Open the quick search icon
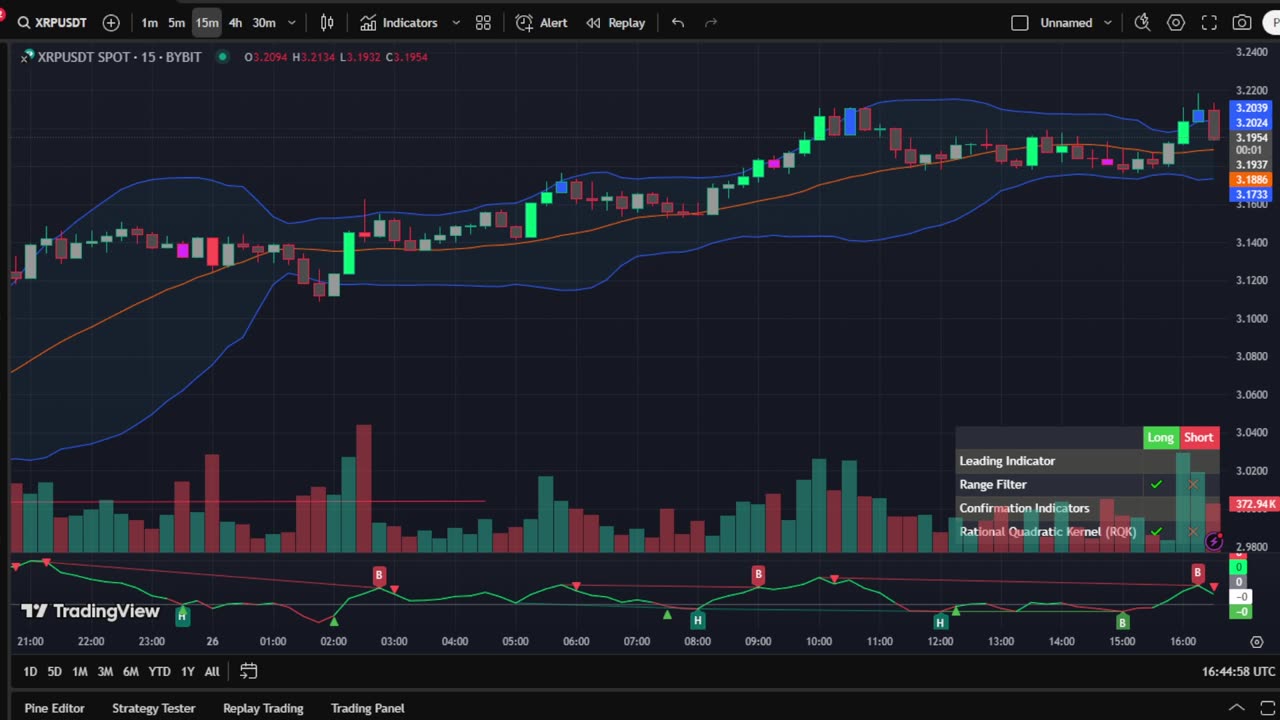This screenshot has width=1280, height=720. (x=1142, y=22)
